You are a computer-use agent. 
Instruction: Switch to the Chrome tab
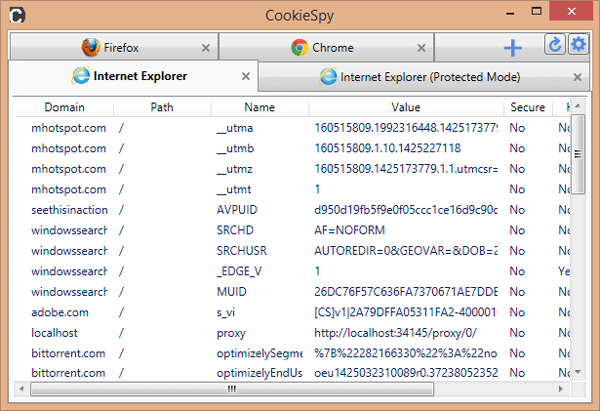tap(326, 47)
